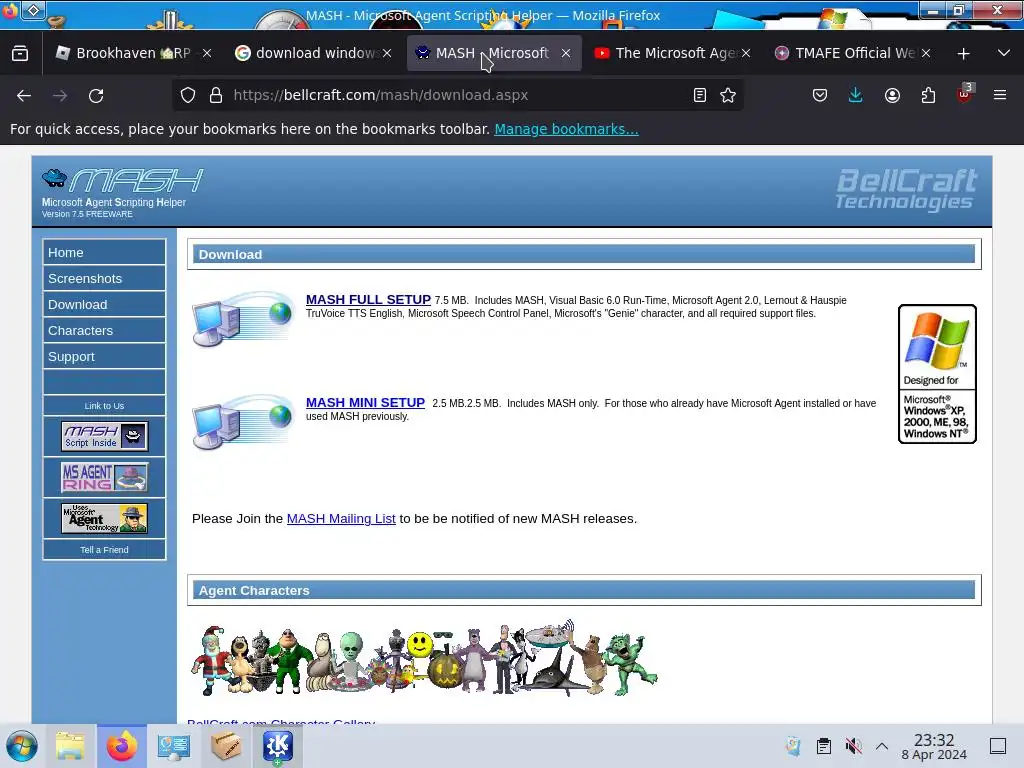Click the Uses Microsoft Agent Technology badge
Screen dimensions: 1024x768
104,519
